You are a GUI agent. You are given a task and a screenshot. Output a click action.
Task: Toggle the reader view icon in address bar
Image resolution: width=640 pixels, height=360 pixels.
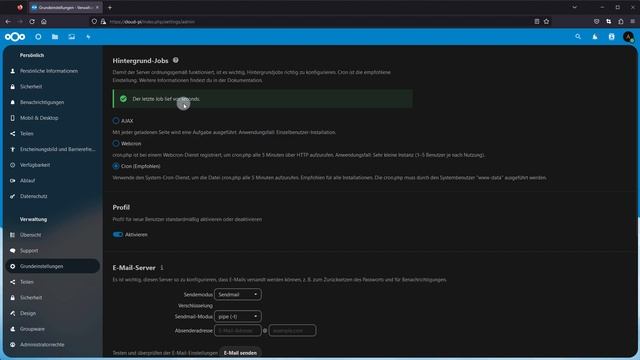(x=537, y=22)
